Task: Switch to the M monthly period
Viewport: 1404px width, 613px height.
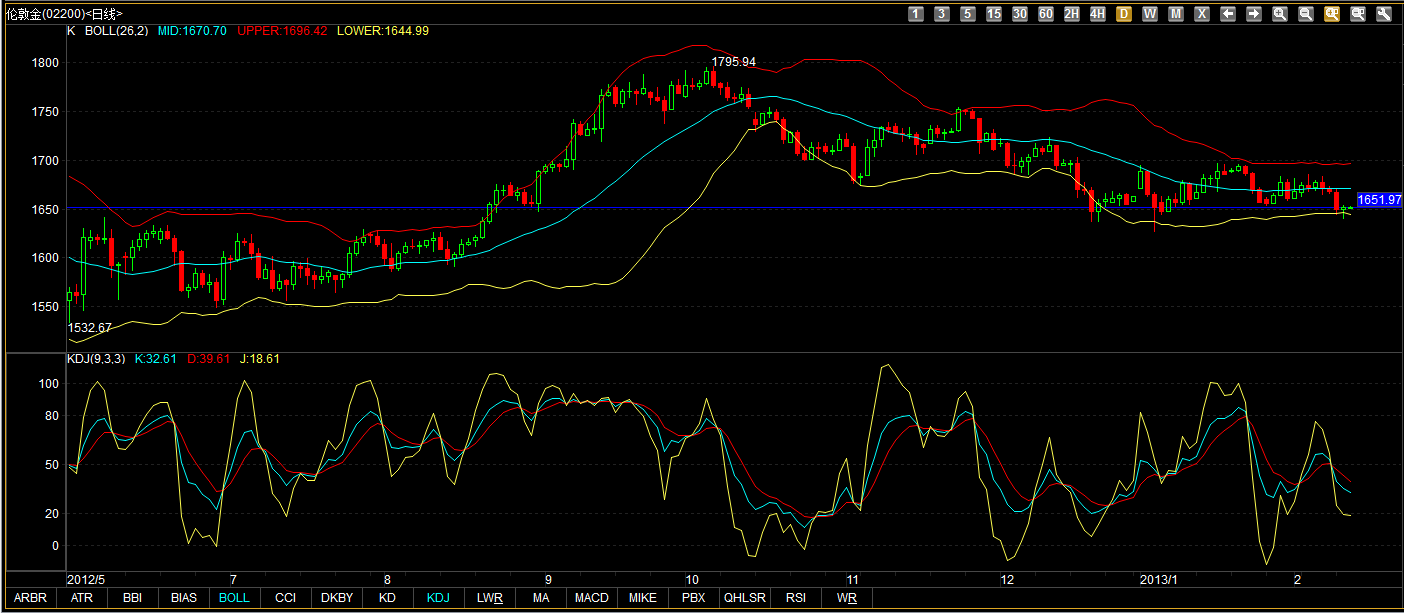Action: point(1176,14)
